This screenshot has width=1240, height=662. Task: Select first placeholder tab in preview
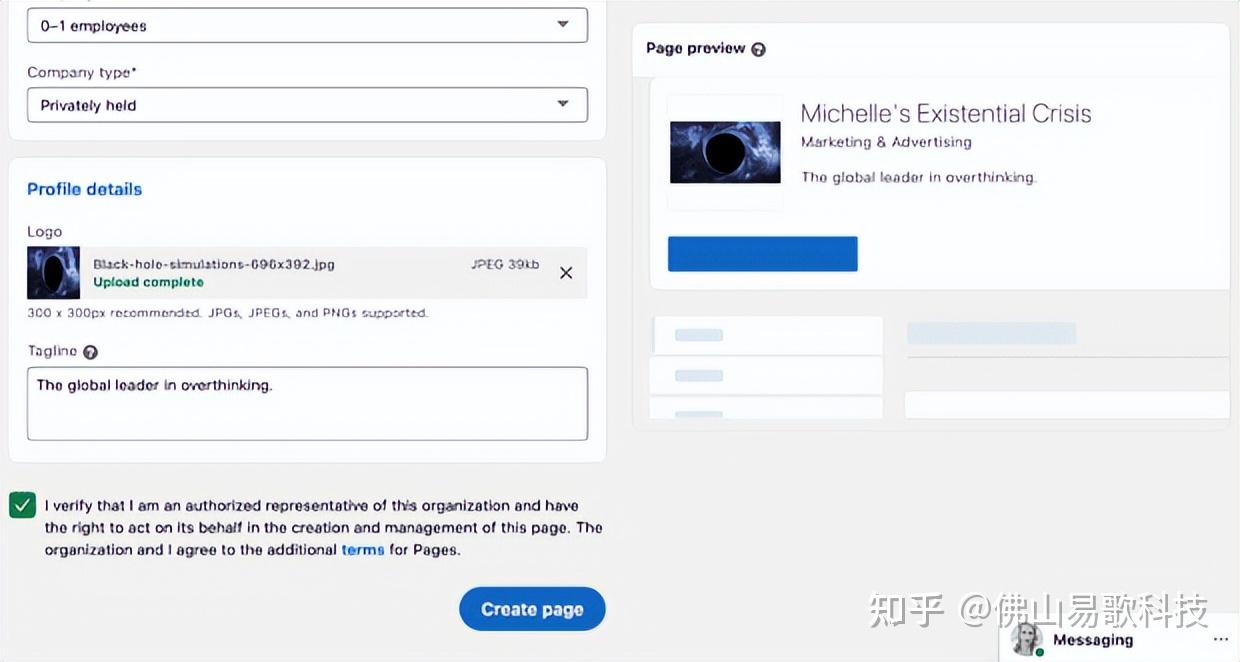767,335
